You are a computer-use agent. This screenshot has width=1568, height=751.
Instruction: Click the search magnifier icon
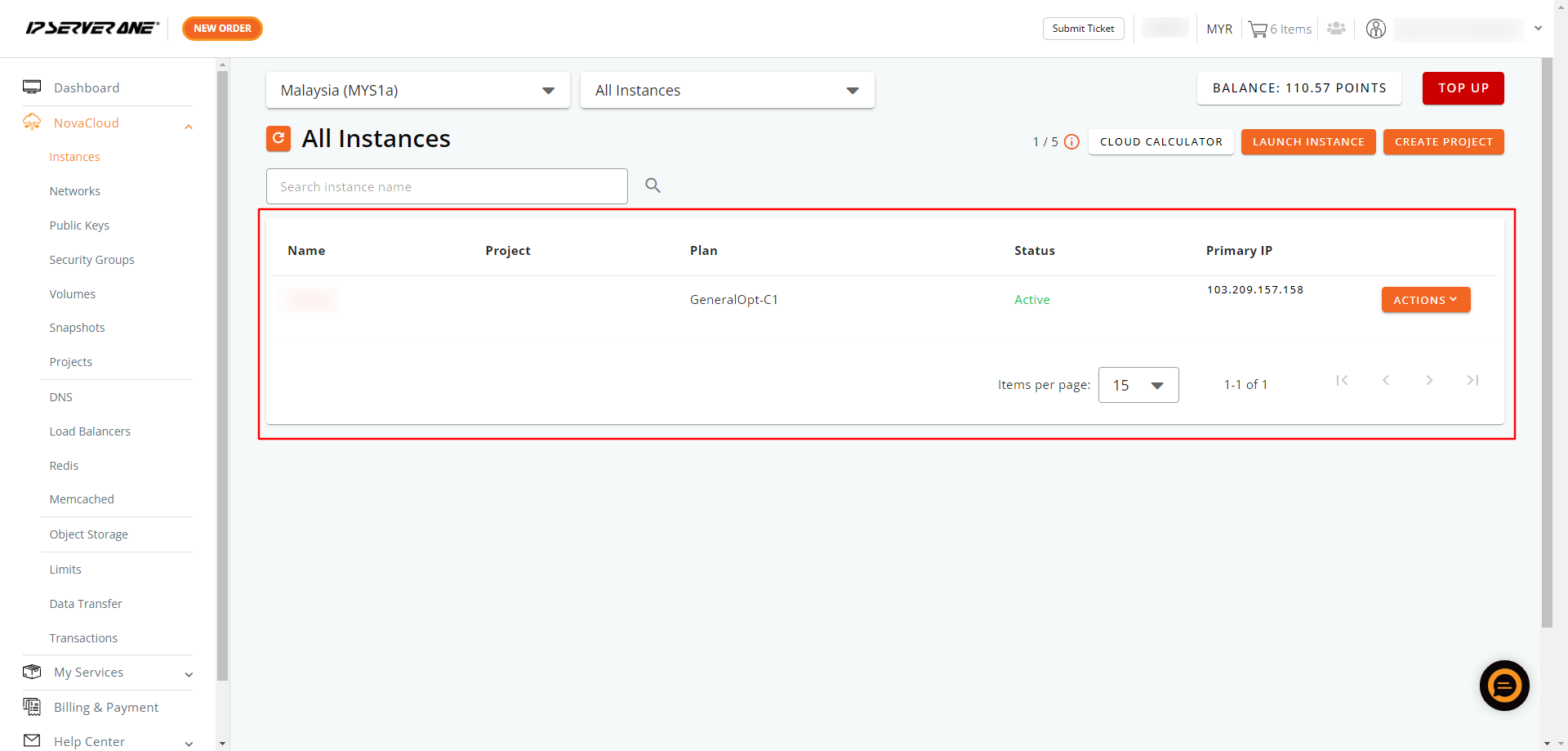(x=653, y=186)
